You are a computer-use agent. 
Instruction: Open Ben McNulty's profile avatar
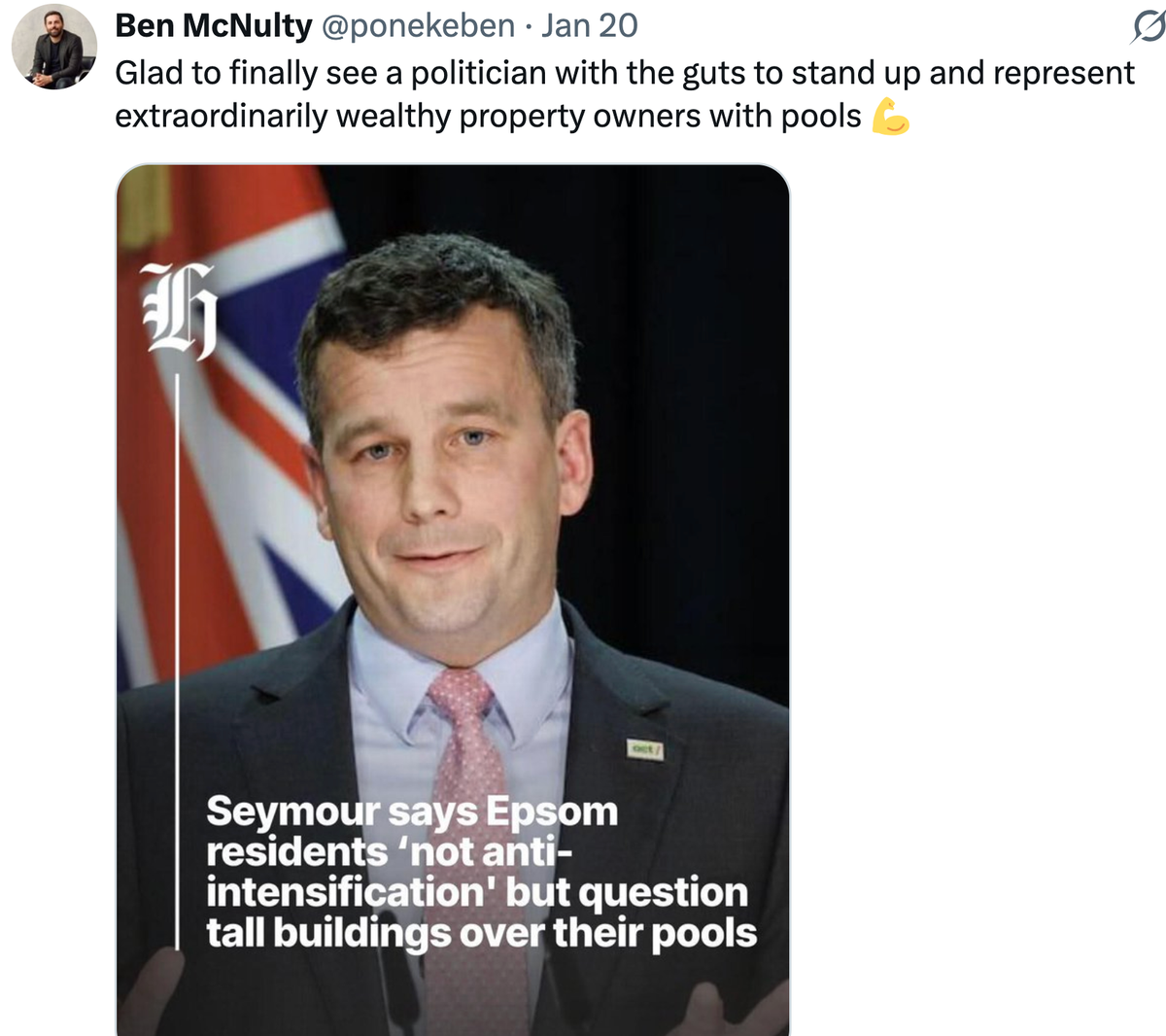click(x=54, y=47)
